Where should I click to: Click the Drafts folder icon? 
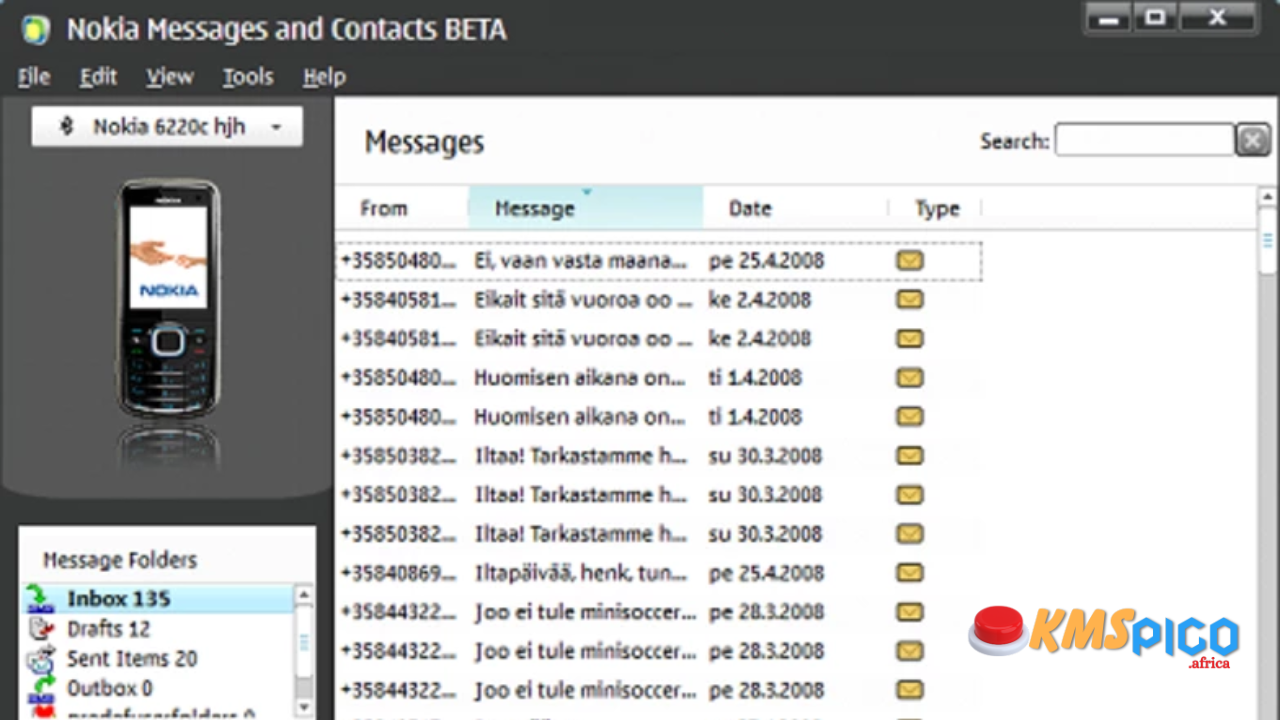[x=40, y=629]
